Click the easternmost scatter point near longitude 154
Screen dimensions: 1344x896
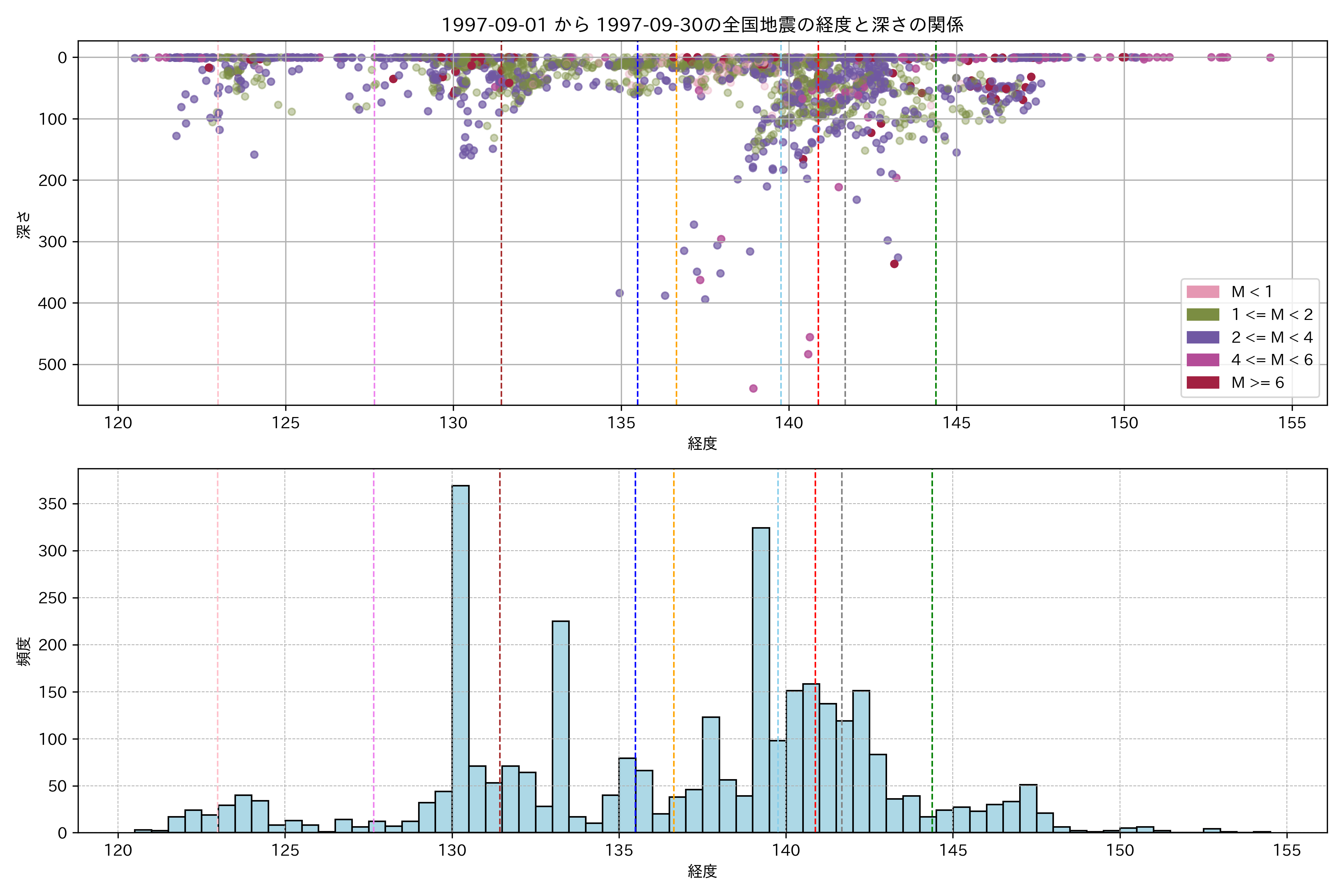1270,58
